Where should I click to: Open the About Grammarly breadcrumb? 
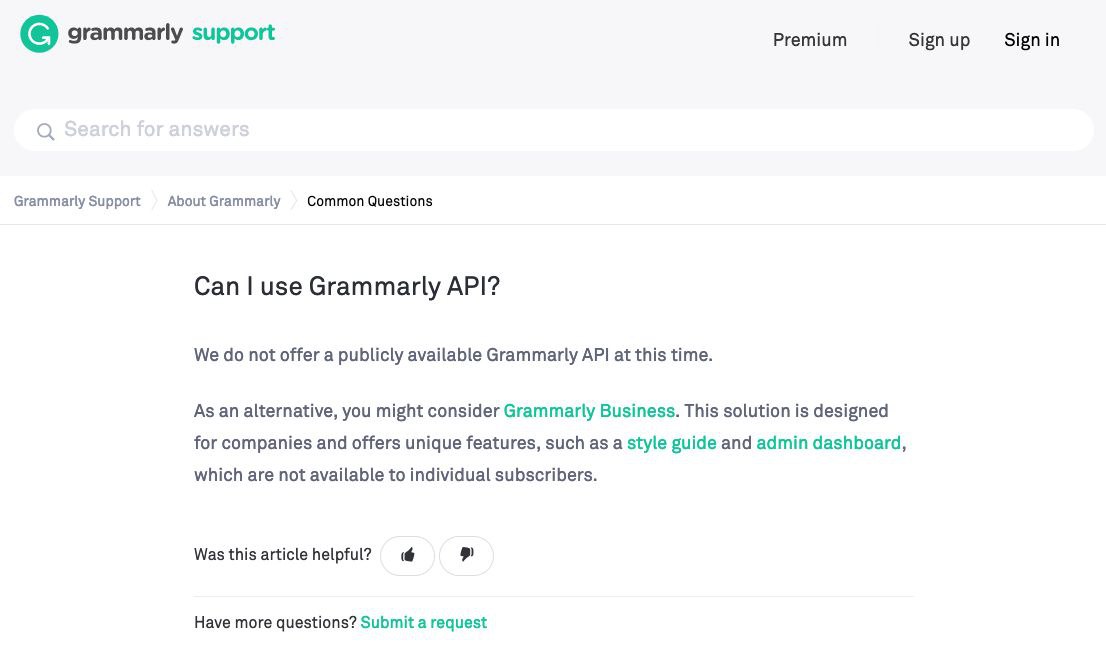pyautogui.click(x=224, y=201)
